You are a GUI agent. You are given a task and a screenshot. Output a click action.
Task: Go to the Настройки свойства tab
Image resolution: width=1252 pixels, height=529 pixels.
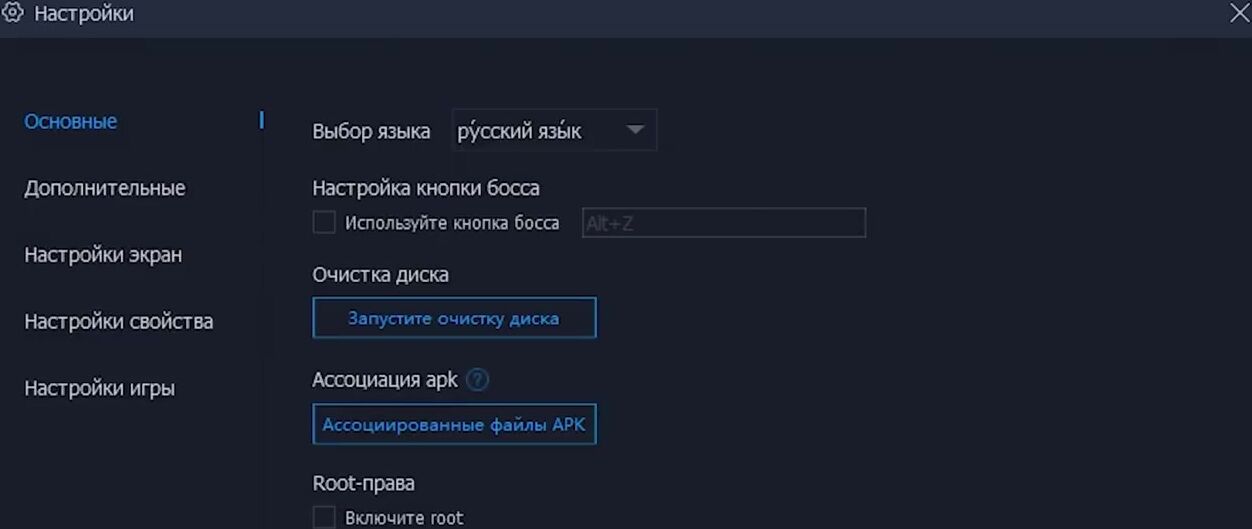tap(119, 322)
